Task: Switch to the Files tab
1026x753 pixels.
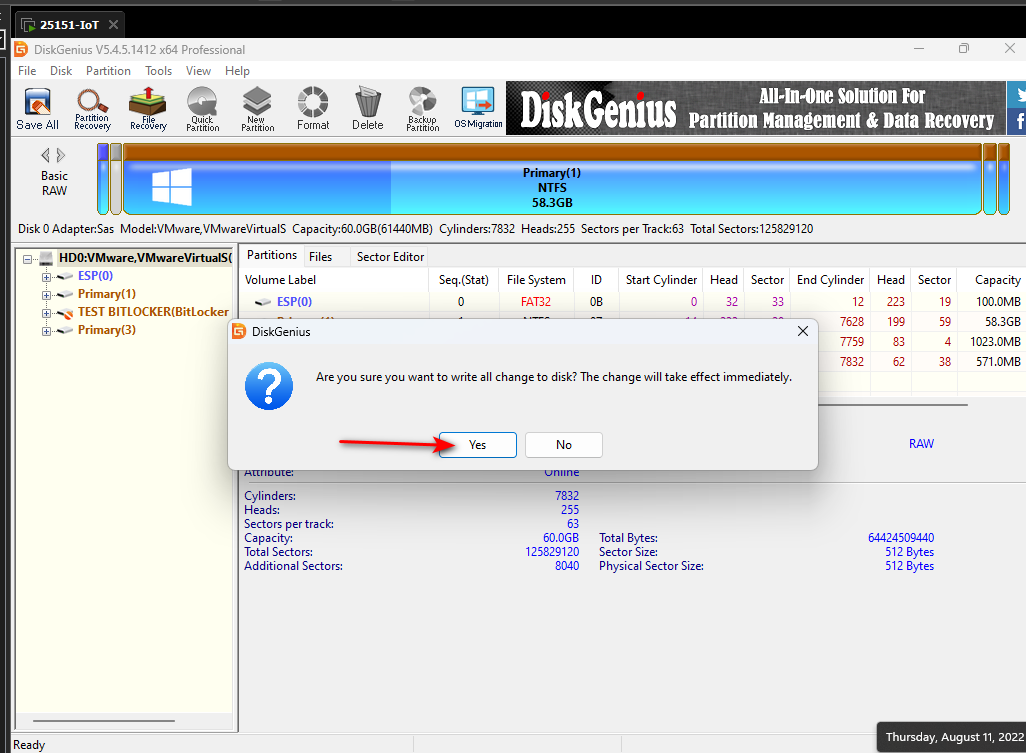Action: click(x=321, y=257)
